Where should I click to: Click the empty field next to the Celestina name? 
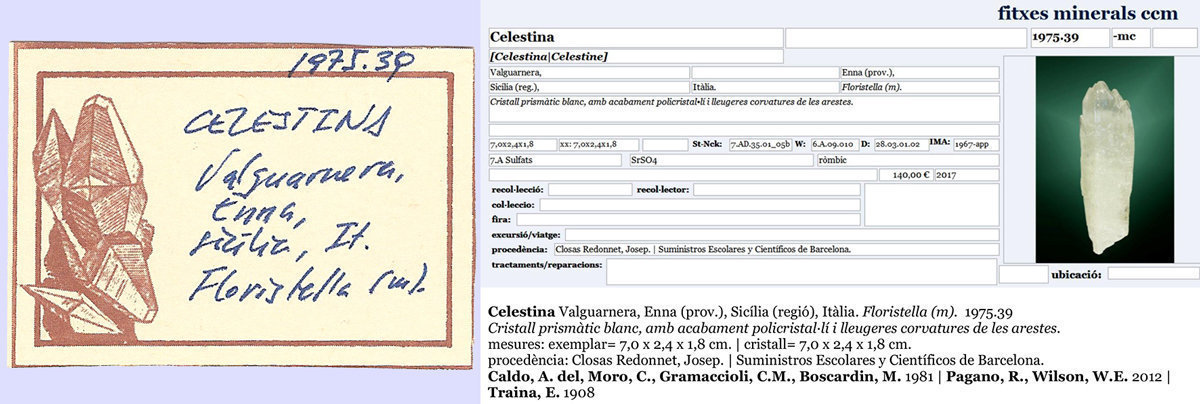[x=906, y=39]
